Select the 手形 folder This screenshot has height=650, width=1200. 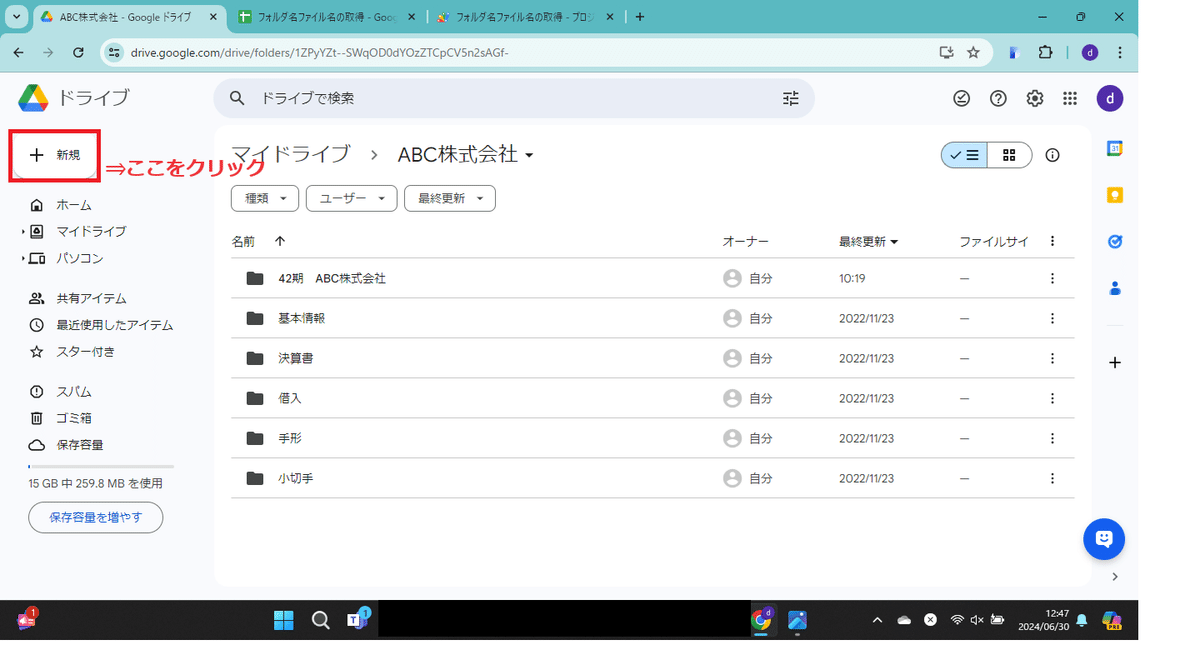pos(652,438)
